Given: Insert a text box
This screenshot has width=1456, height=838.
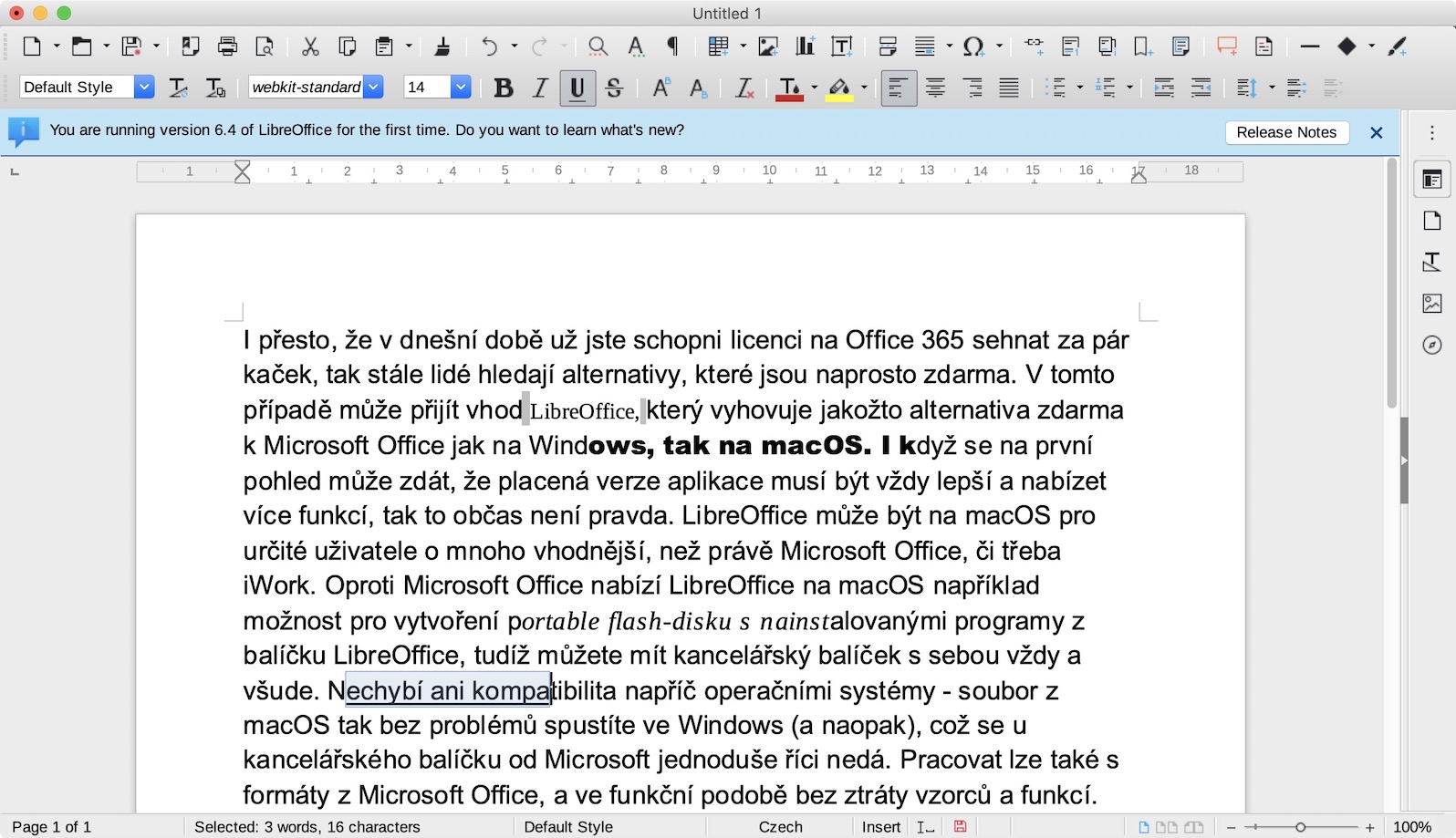Looking at the screenshot, I should tap(842, 47).
